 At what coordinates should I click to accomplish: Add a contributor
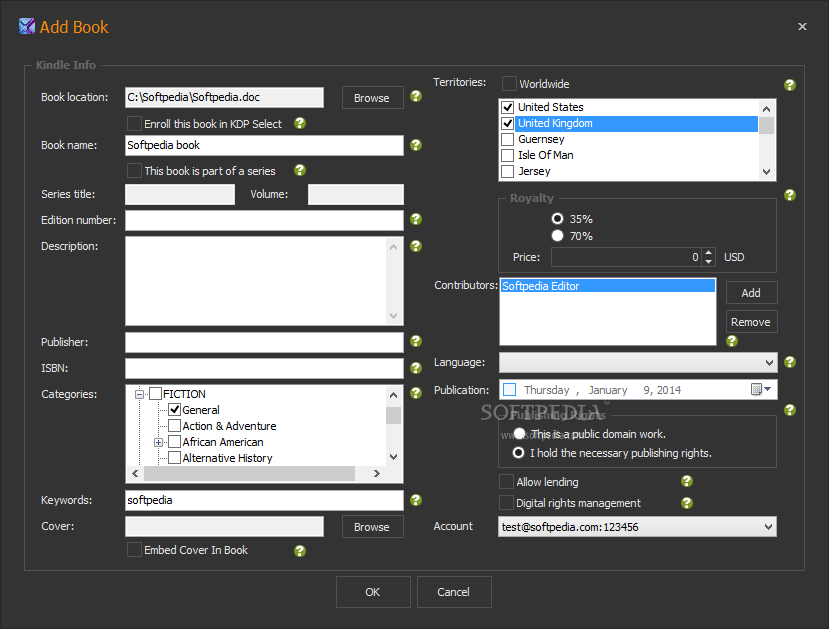[x=751, y=292]
